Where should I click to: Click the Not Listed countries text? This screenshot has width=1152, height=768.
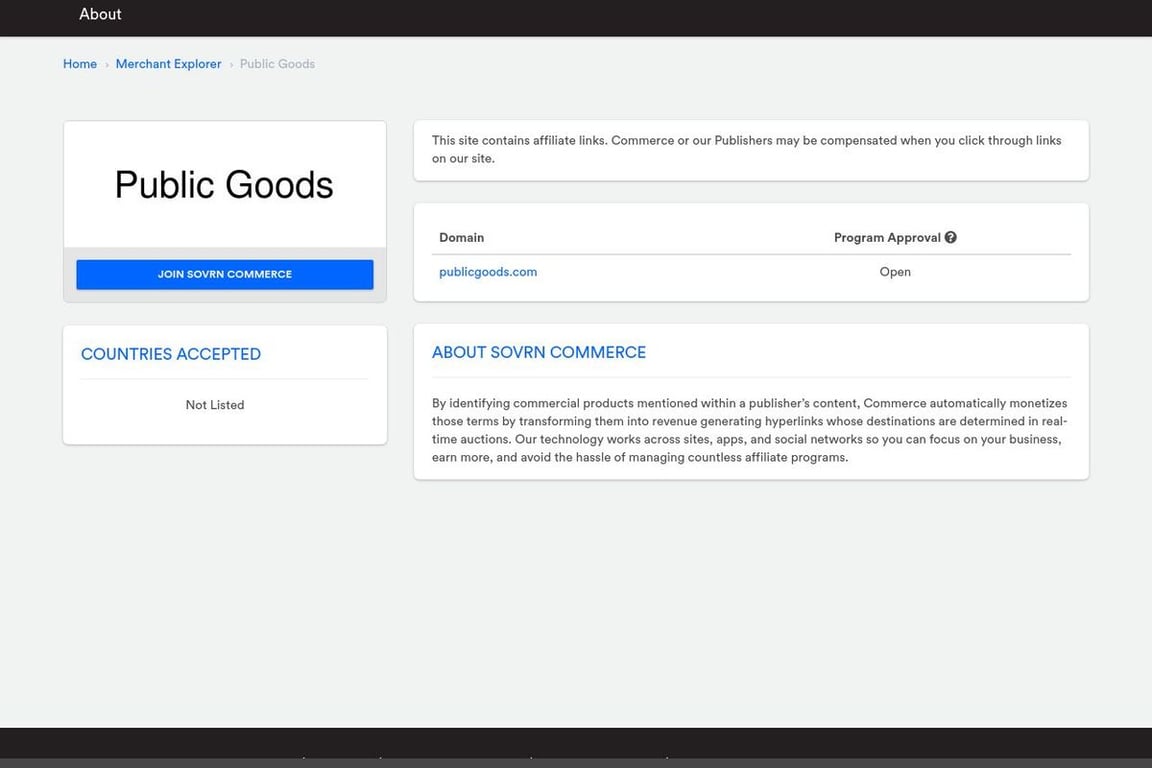(x=215, y=405)
